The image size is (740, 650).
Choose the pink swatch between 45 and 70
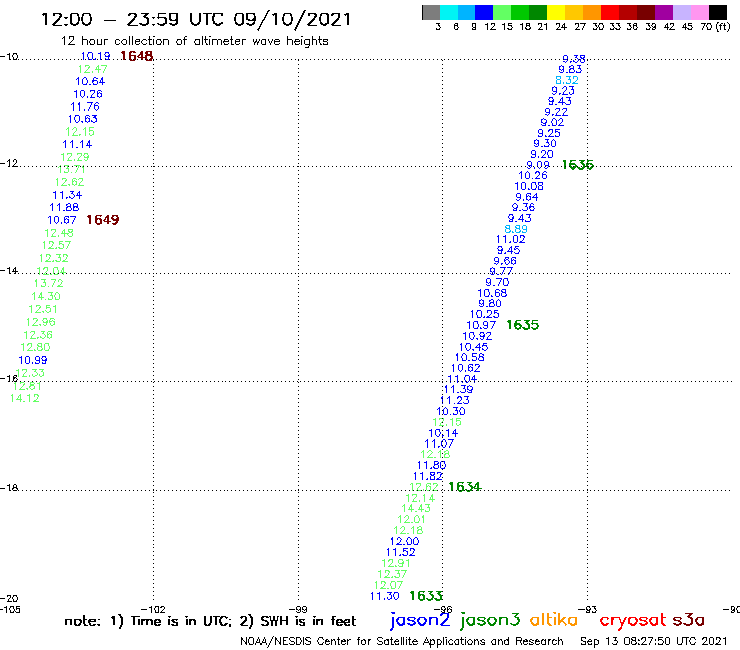coord(699,12)
